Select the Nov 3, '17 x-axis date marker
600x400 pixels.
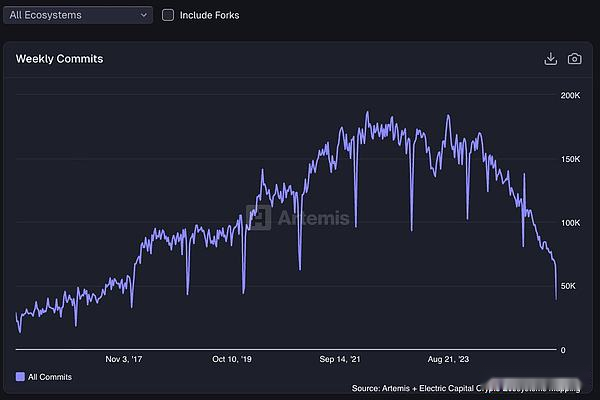[127, 357]
